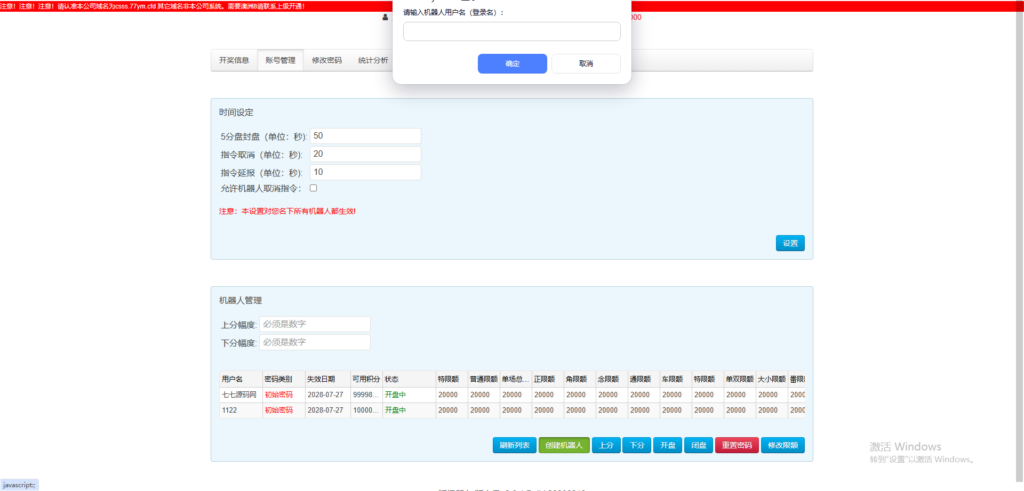Focus the 指令取消 seconds field
The height and width of the screenshot is (491, 1024).
366,154
